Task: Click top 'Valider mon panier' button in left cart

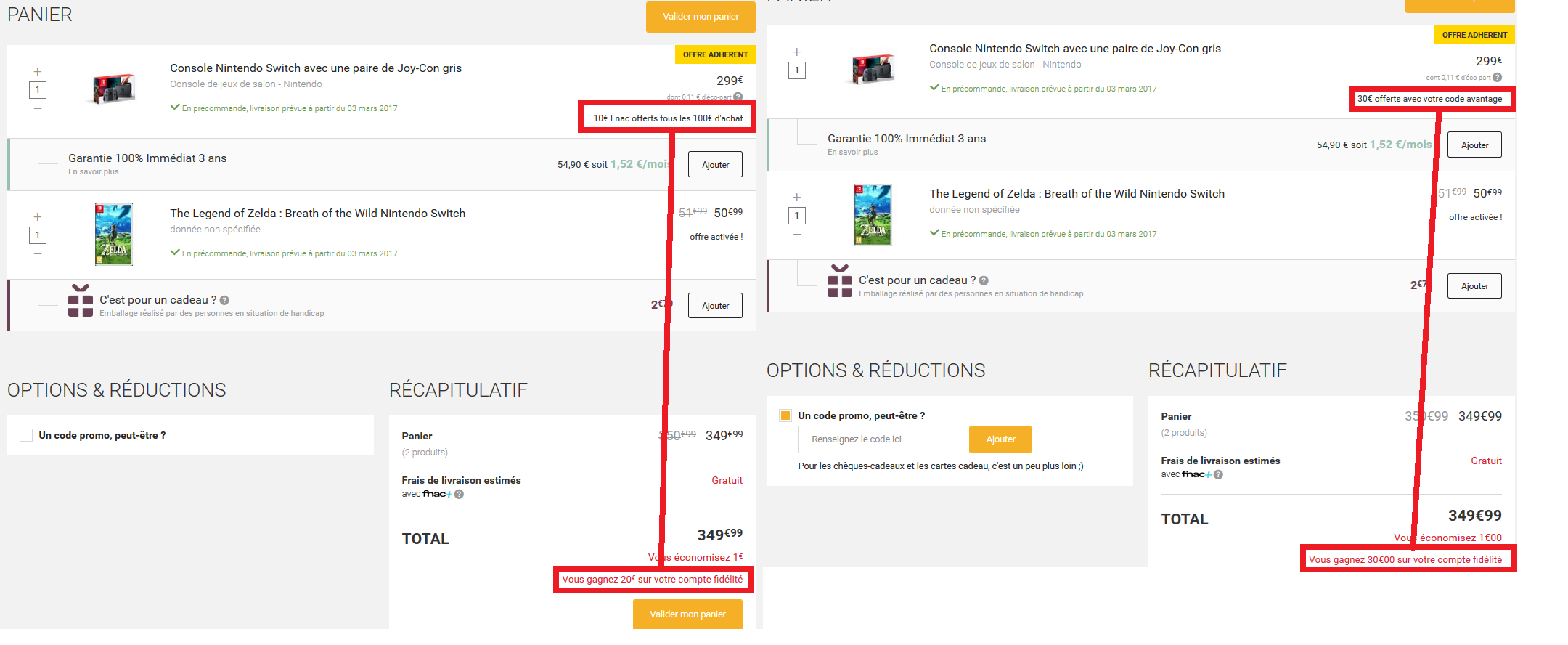Action: tap(701, 17)
